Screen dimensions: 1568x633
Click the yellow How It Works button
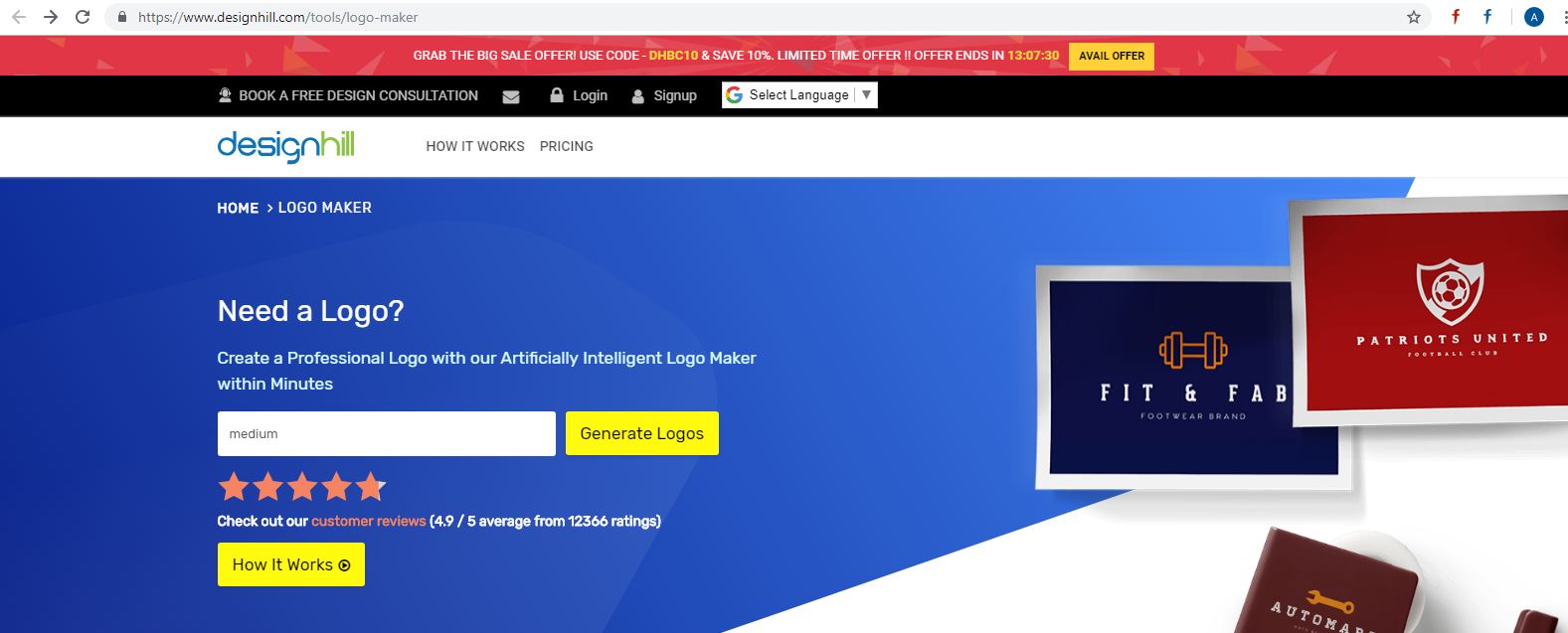[291, 564]
